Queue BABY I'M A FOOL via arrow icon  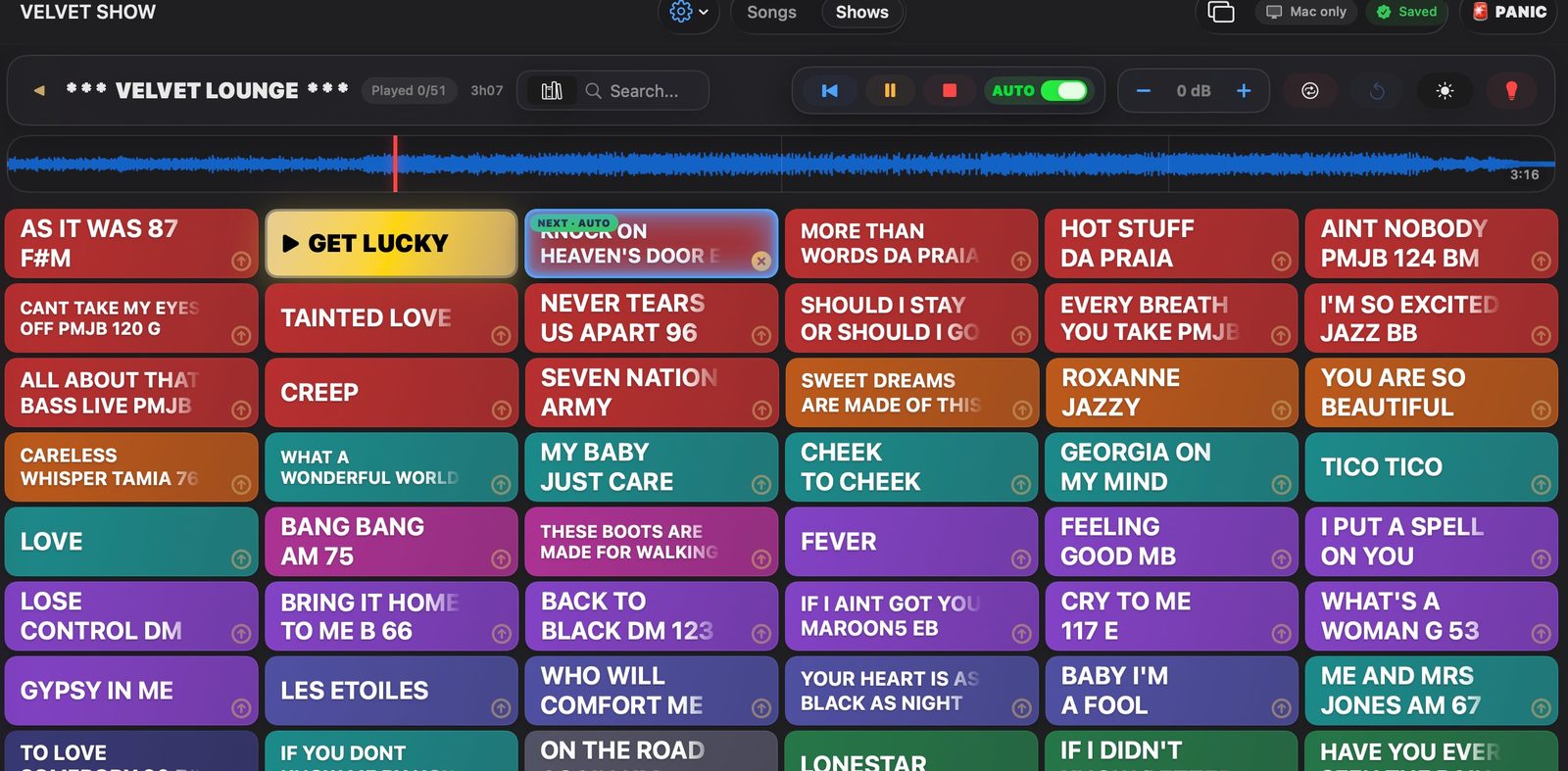click(x=1281, y=708)
